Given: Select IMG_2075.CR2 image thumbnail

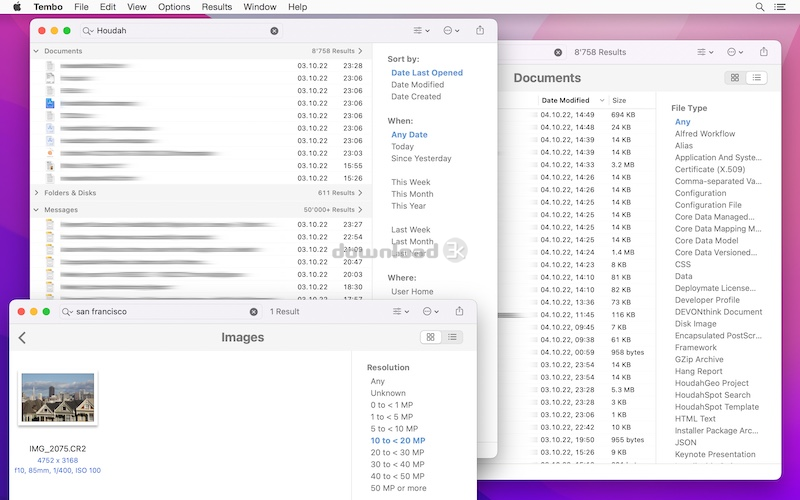Looking at the screenshot, I should [x=58, y=397].
